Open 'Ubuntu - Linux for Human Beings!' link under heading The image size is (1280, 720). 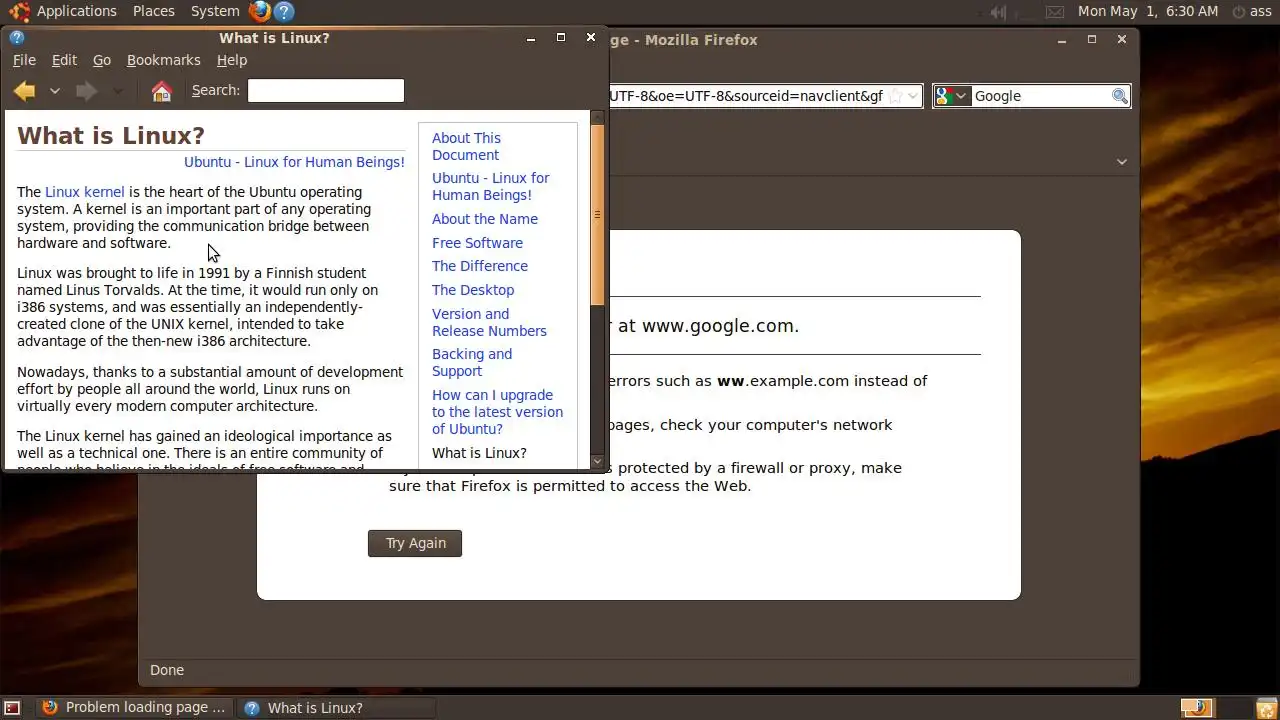(294, 162)
